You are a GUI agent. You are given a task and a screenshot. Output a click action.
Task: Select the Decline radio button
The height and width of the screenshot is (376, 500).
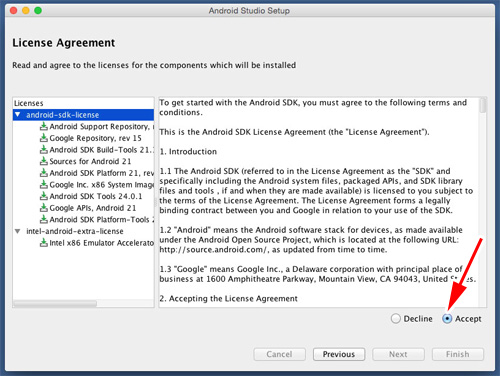396,319
